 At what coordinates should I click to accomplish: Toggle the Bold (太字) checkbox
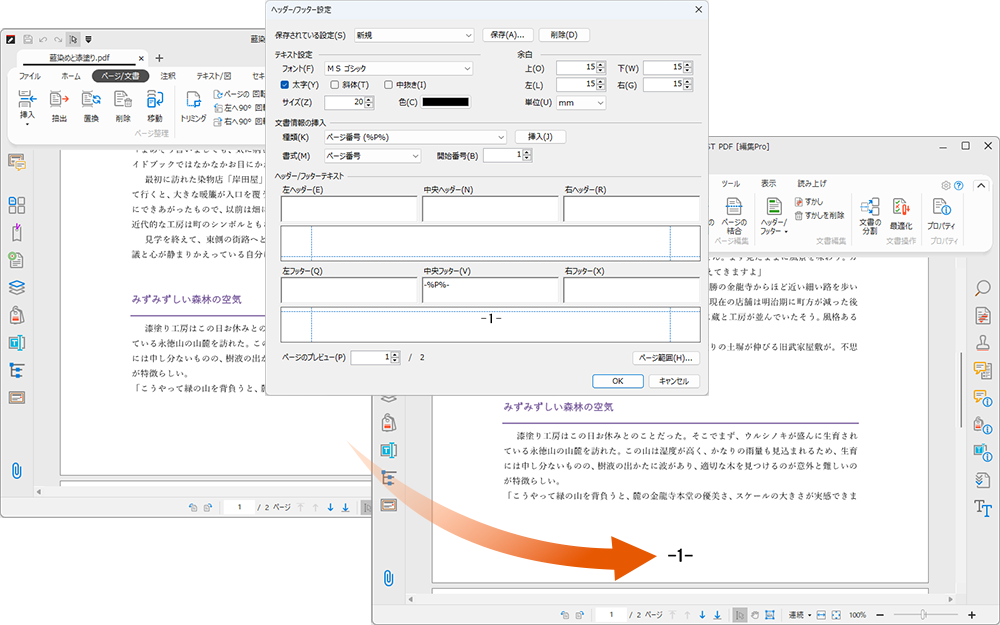click(285, 85)
